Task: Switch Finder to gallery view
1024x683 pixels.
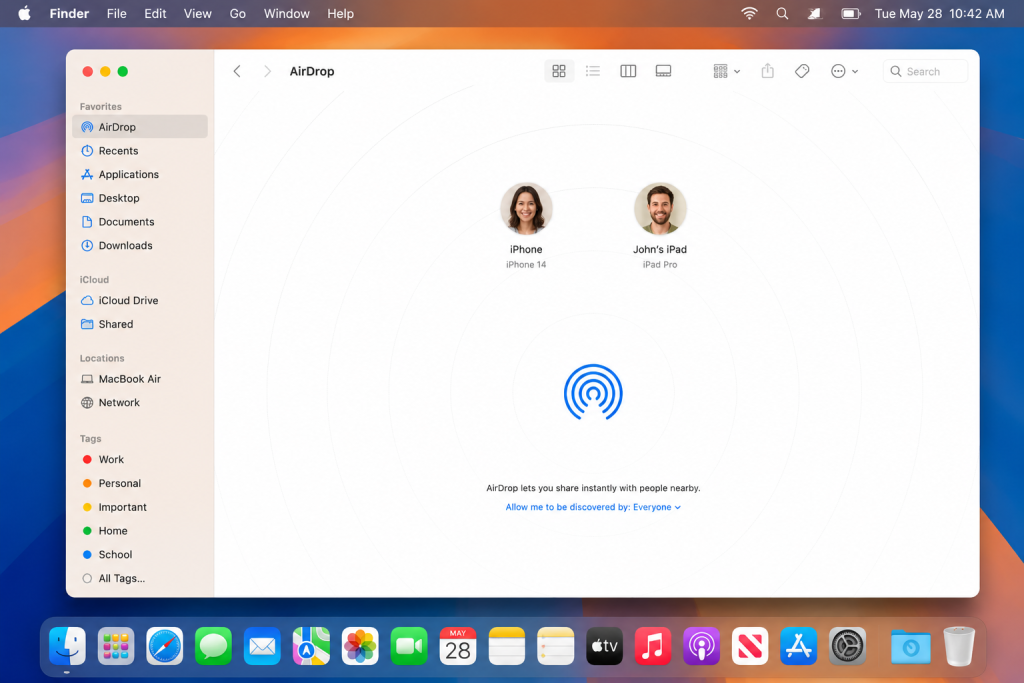Action: click(x=664, y=71)
